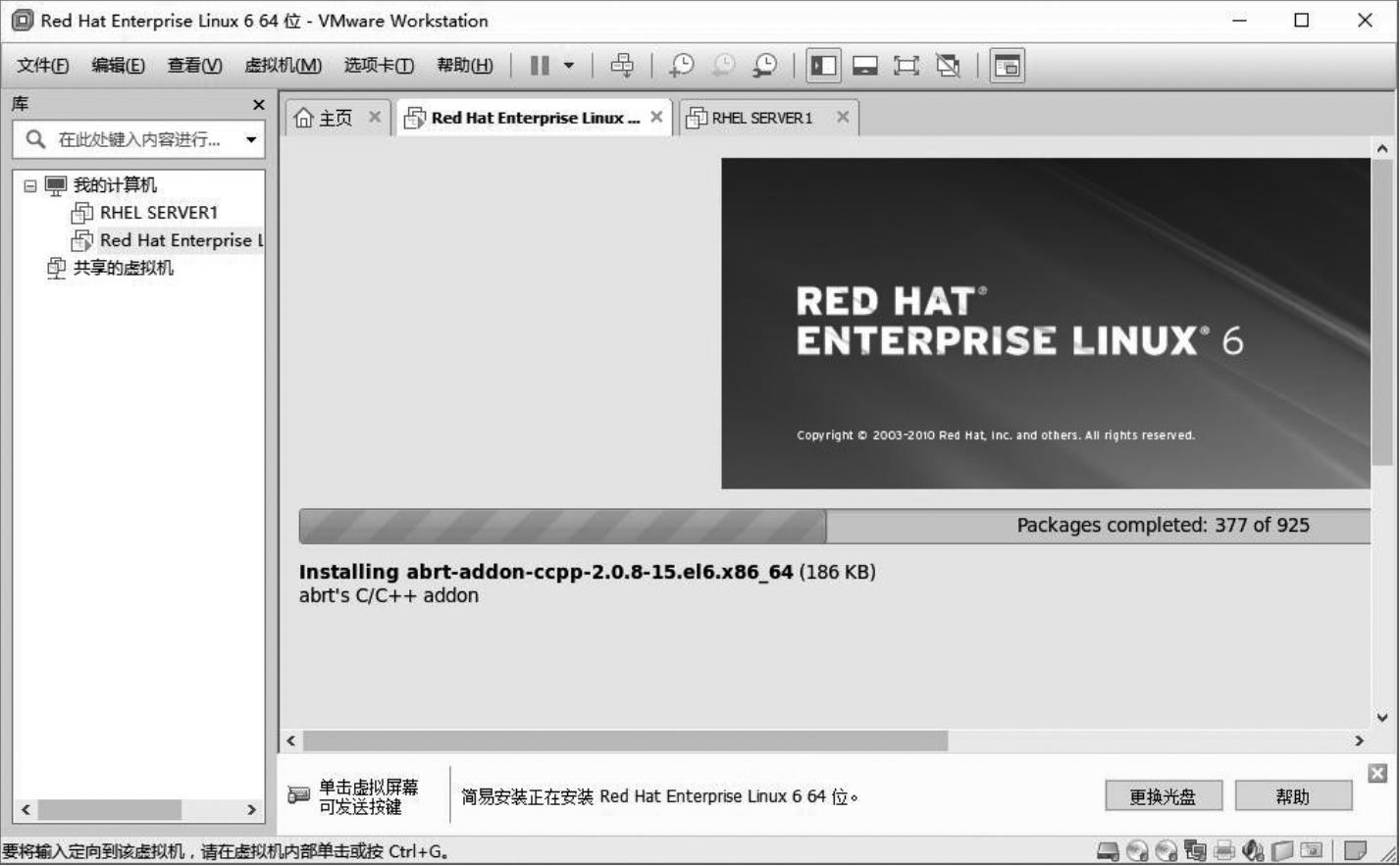1400x866 pixels.
Task: Enter full screen mode
Action: coord(907,66)
